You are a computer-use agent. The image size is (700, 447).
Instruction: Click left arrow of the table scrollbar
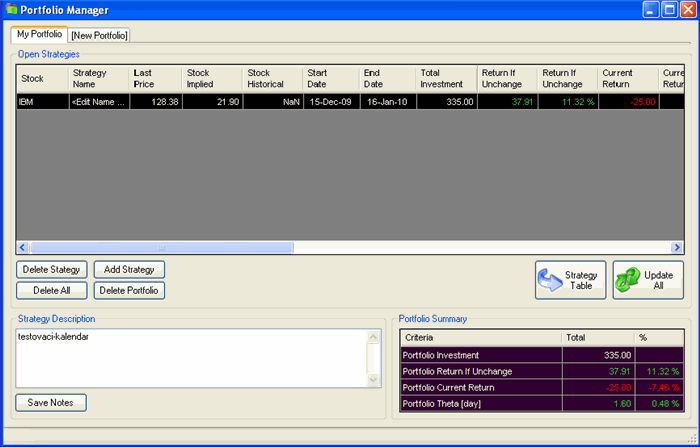click(23, 247)
